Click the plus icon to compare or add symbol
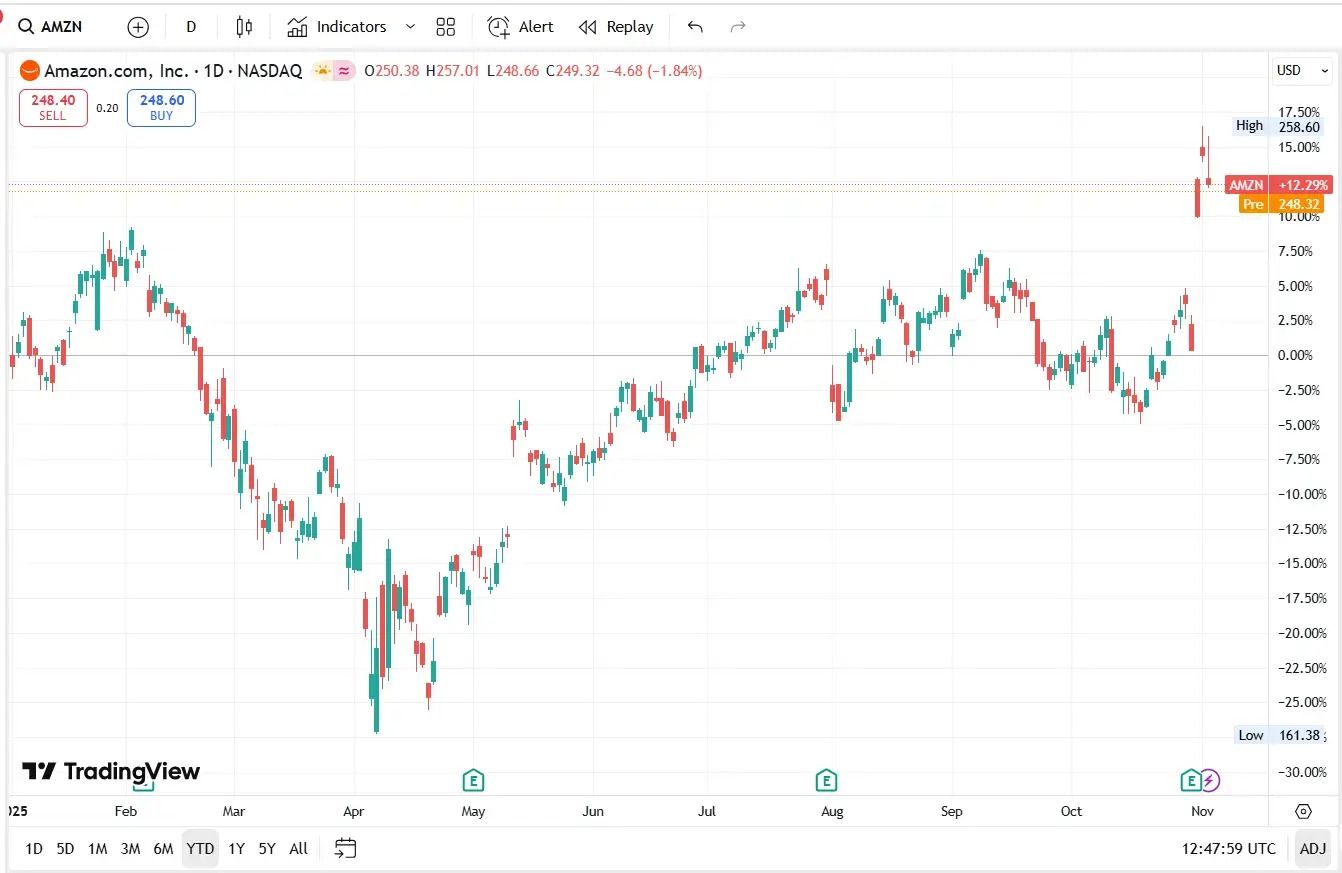This screenshot has width=1342, height=873. click(x=138, y=27)
